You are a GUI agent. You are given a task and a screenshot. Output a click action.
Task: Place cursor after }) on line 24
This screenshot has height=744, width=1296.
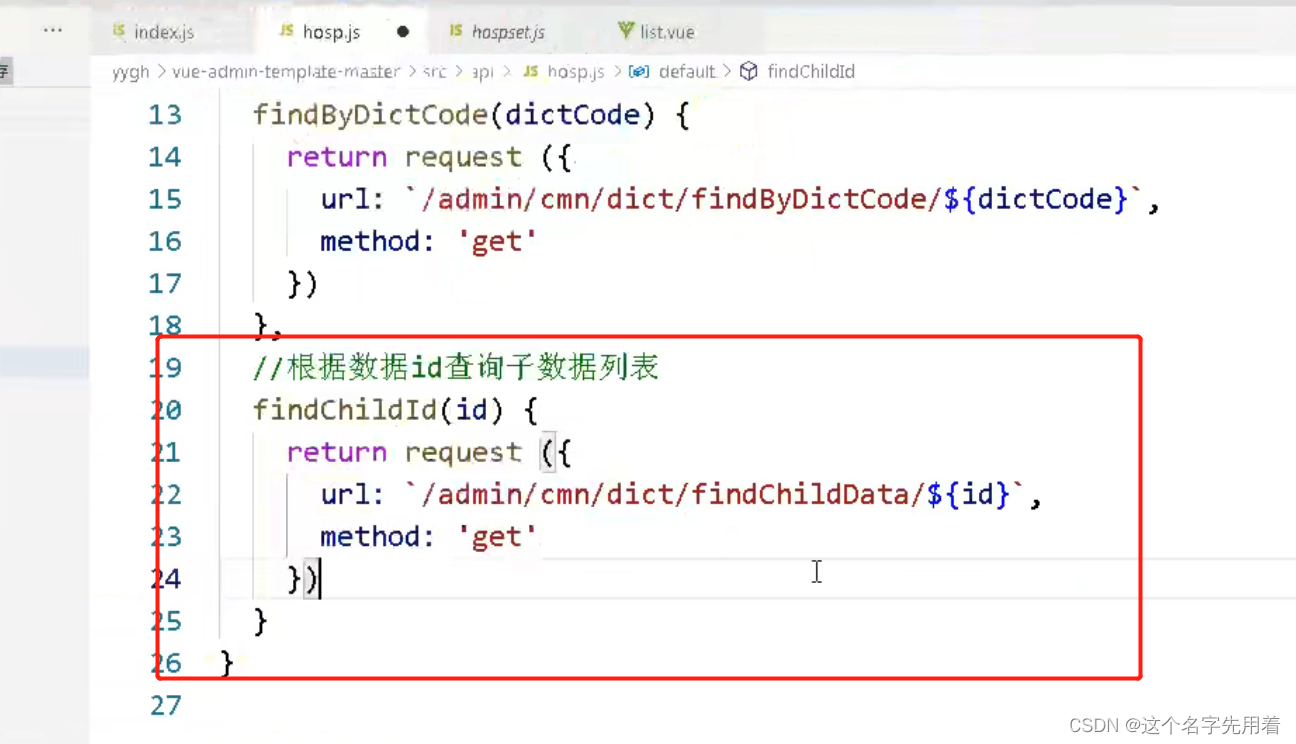(x=320, y=579)
